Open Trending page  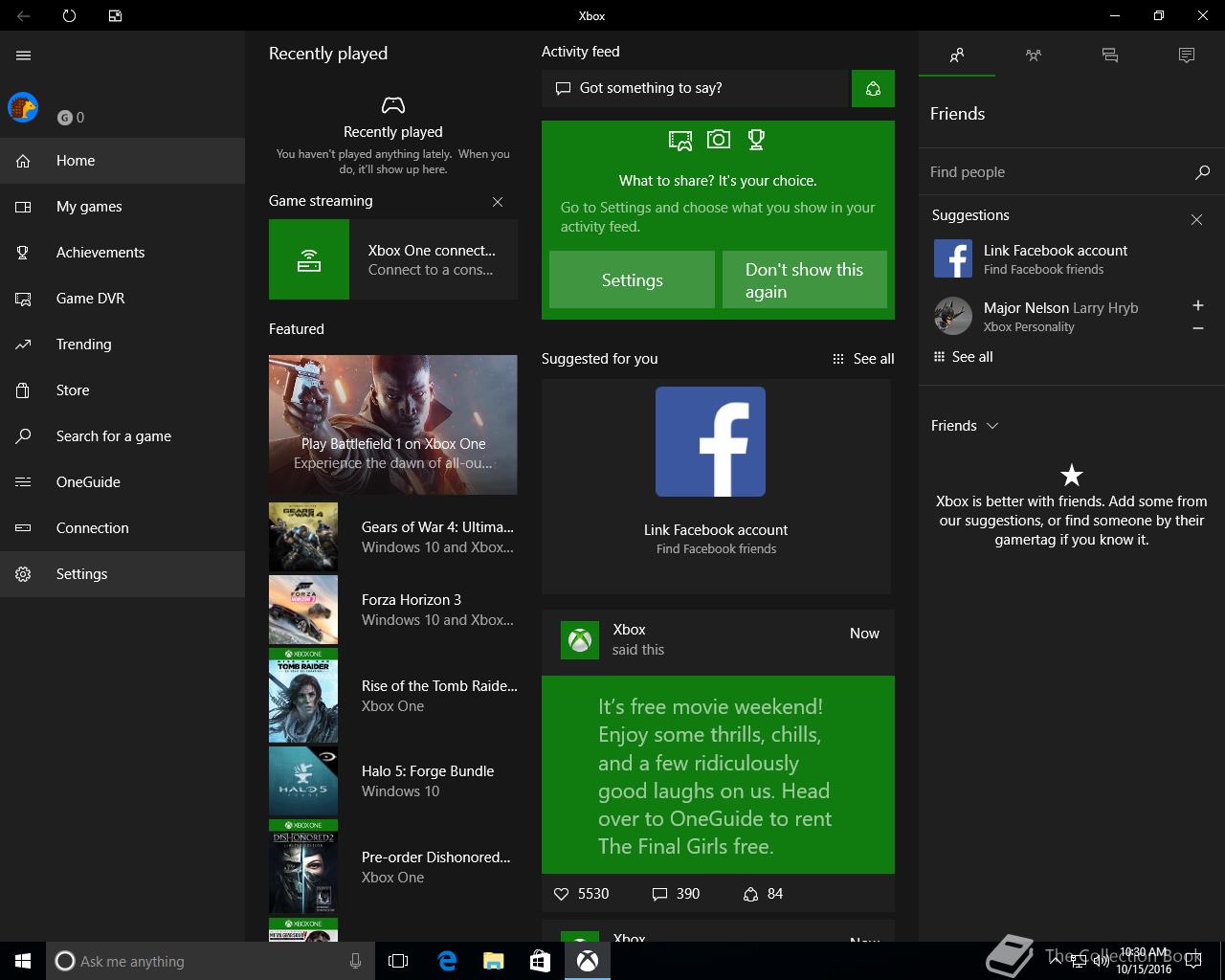click(122, 345)
